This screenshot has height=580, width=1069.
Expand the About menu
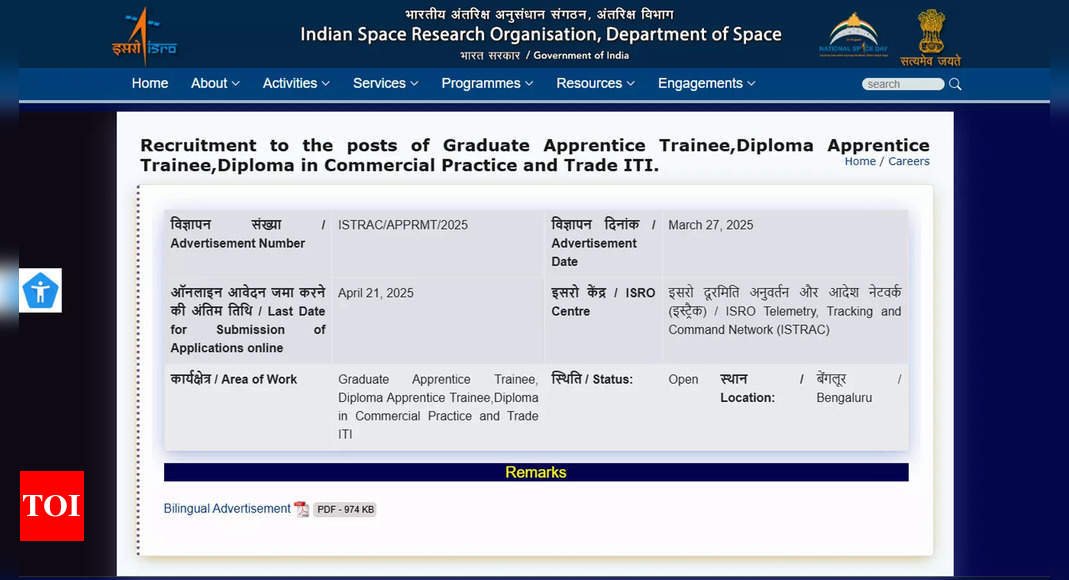click(x=215, y=83)
